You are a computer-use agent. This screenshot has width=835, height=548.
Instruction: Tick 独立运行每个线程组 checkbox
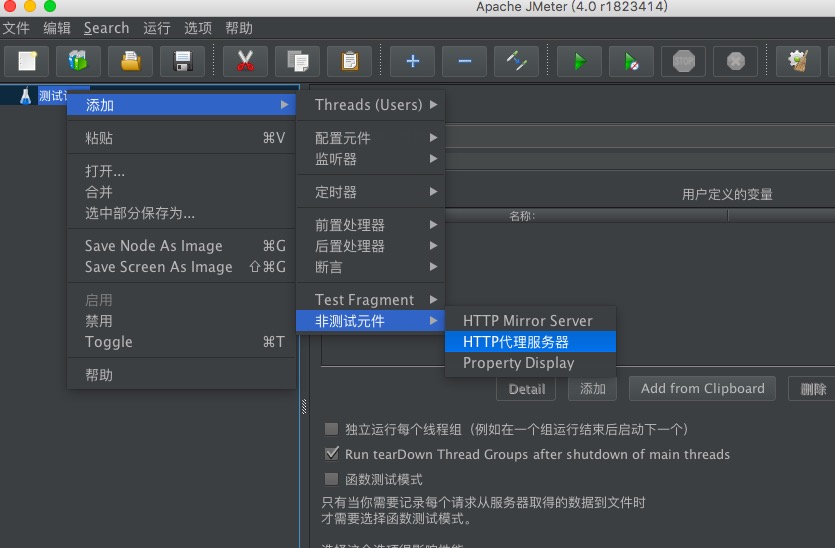point(331,429)
